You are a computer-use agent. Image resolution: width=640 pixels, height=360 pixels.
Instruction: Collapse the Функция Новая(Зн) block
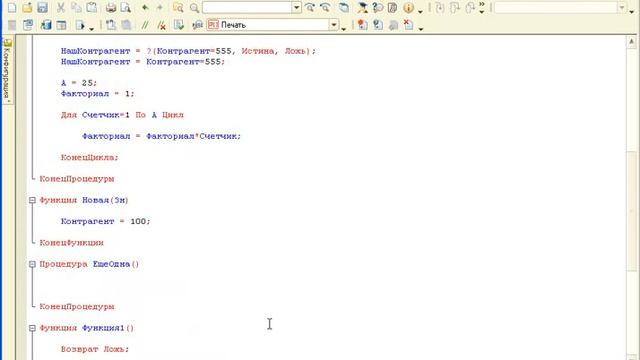(32, 200)
